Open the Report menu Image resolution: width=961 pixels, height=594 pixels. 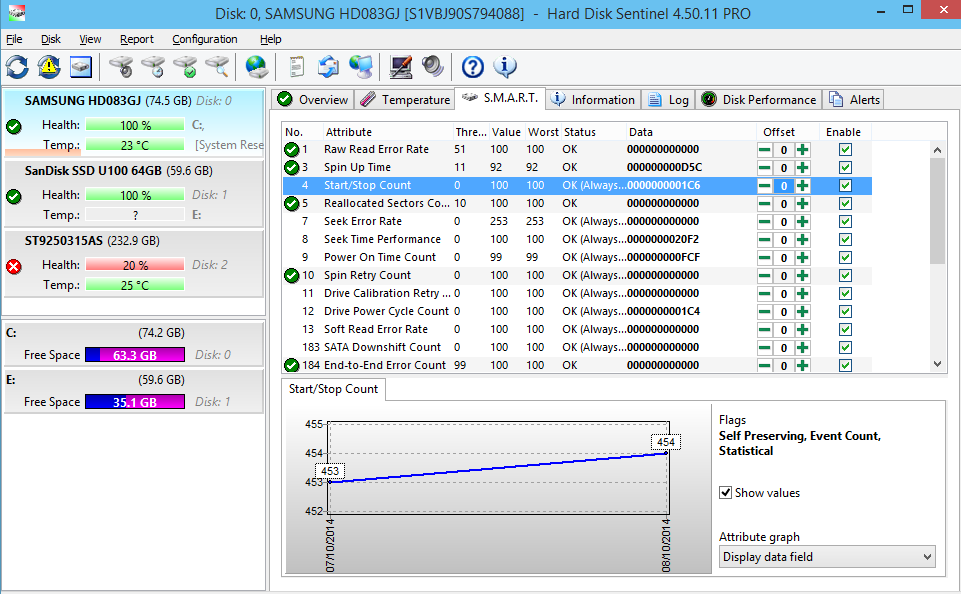click(137, 39)
